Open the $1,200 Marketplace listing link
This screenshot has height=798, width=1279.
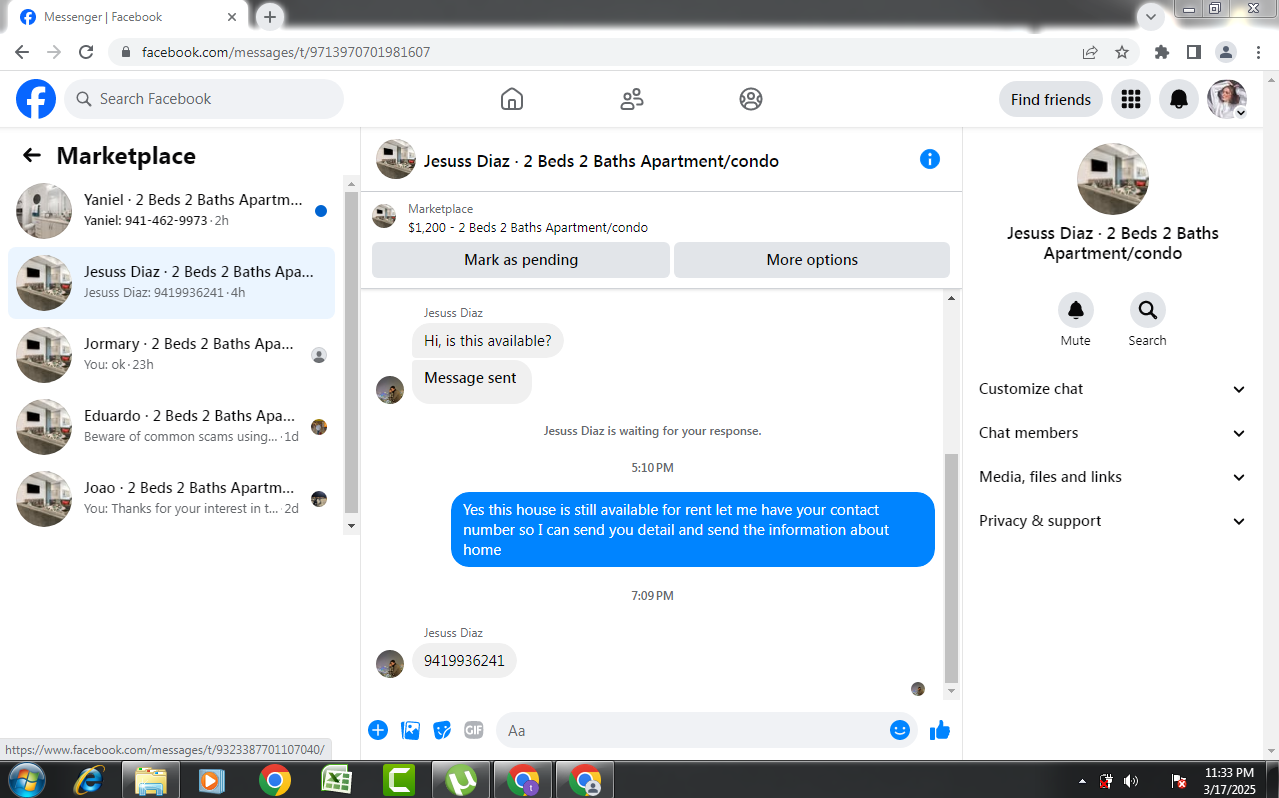click(528, 227)
